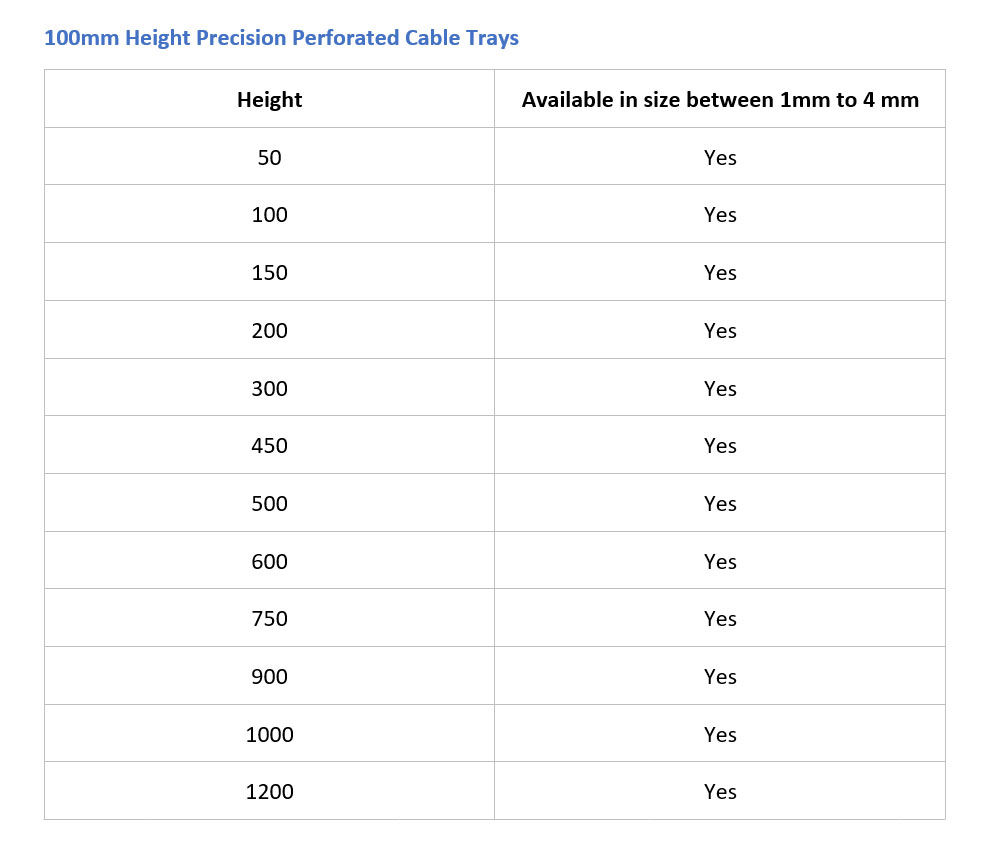Click the Yes cell in the 1200 row
This screenshot has width=992, height=857.
[x=720, y=791]
